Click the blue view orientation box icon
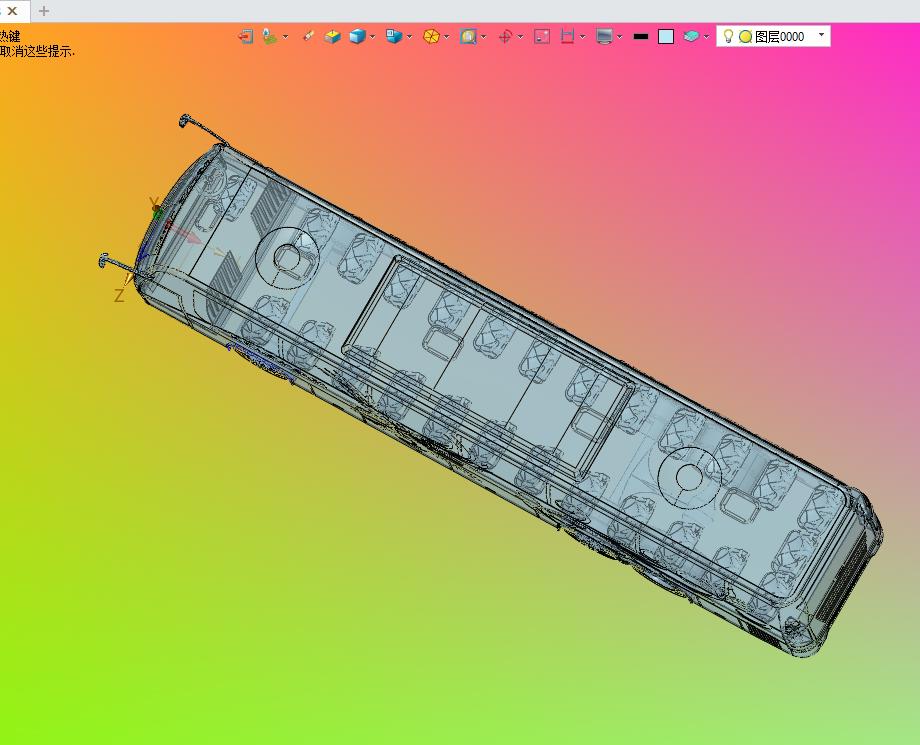Viewport: 920px width, 745px height. pyautogui.click(x=394, y=36)
